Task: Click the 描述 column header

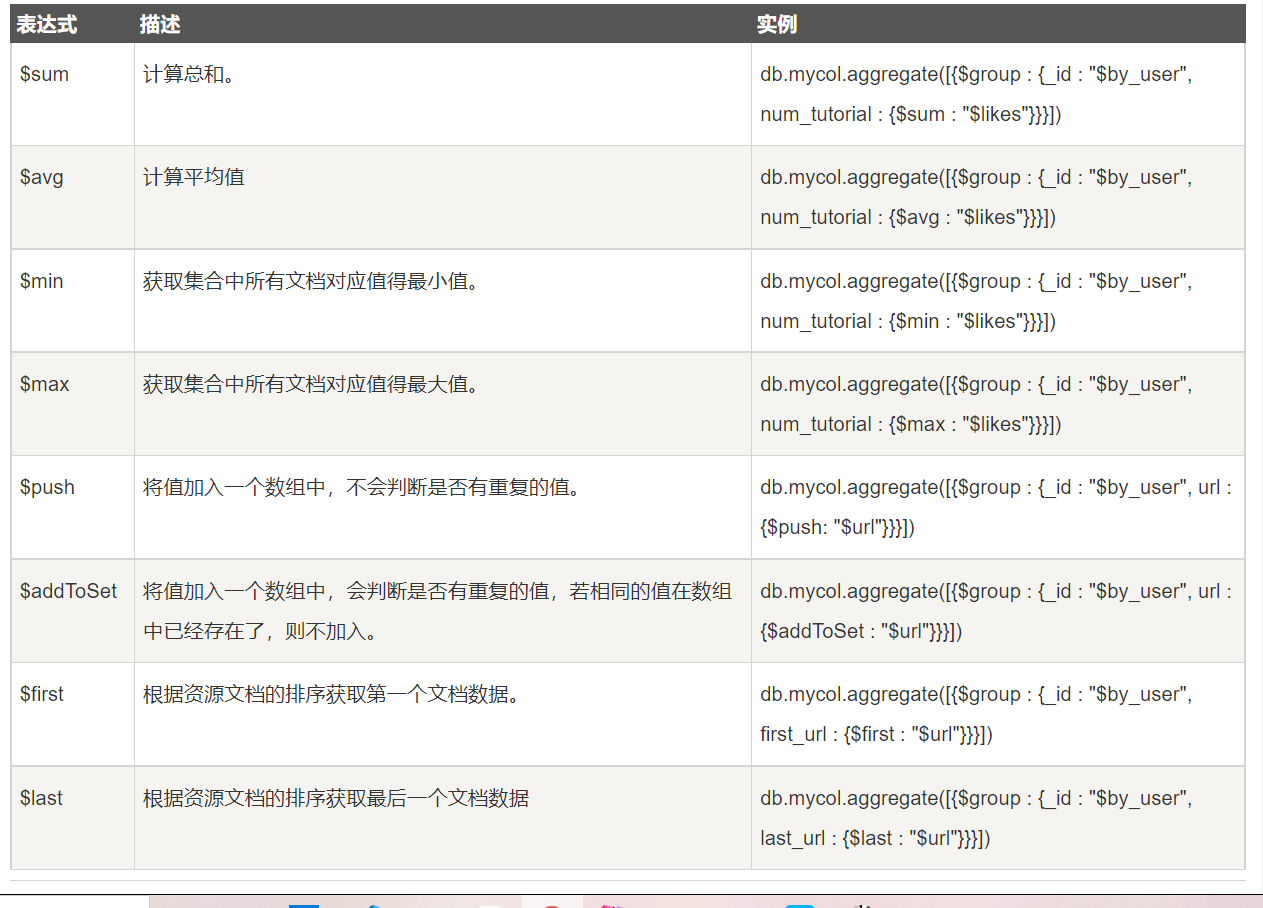Action: pyautogui.click(x=160, y=25)
